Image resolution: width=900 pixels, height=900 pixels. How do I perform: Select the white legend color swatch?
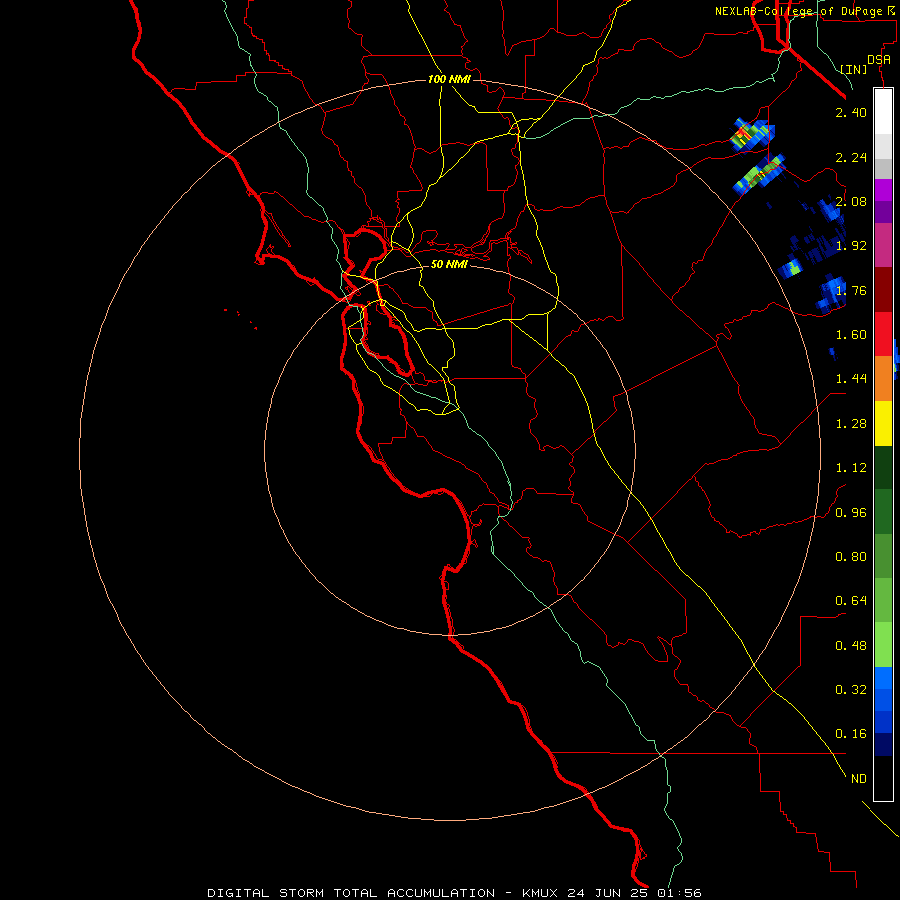883,112
